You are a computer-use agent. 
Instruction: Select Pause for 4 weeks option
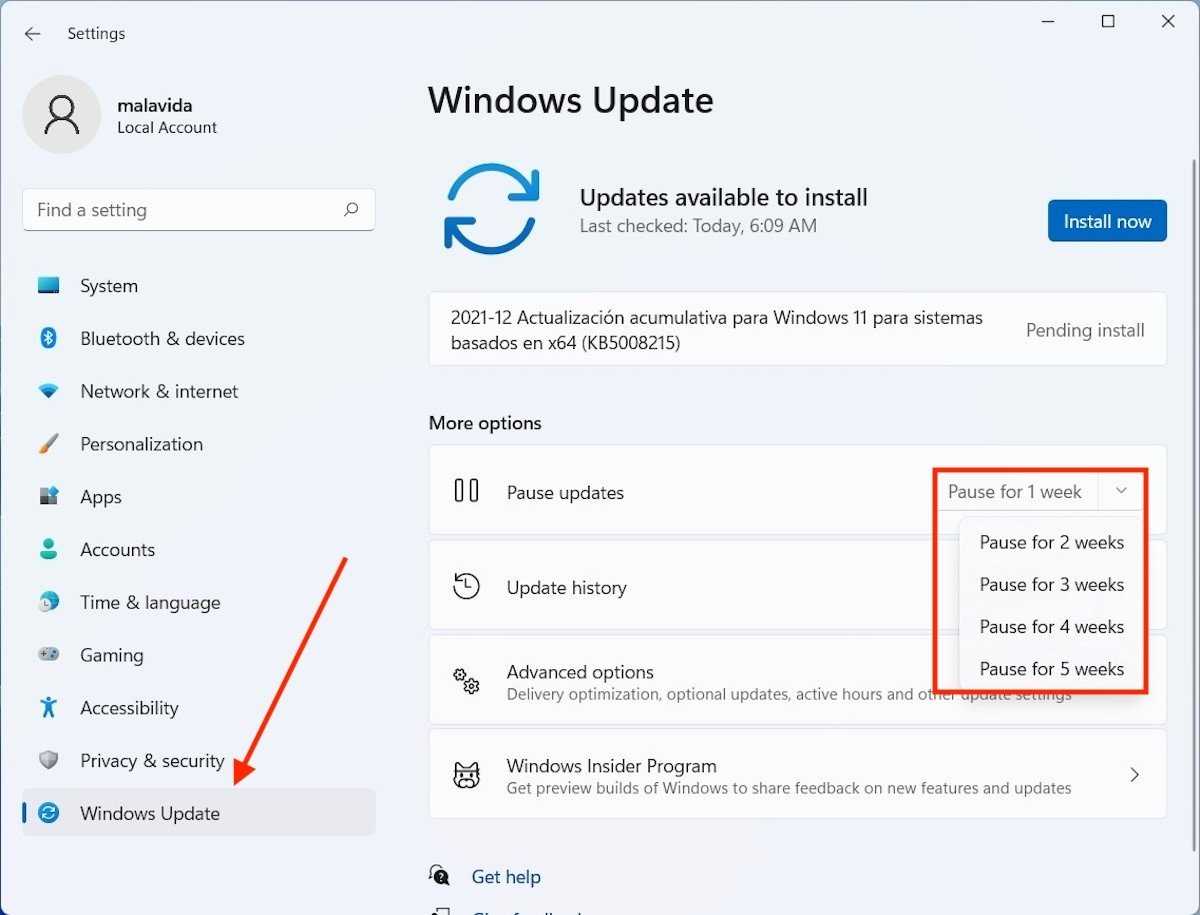(1052, 626)
